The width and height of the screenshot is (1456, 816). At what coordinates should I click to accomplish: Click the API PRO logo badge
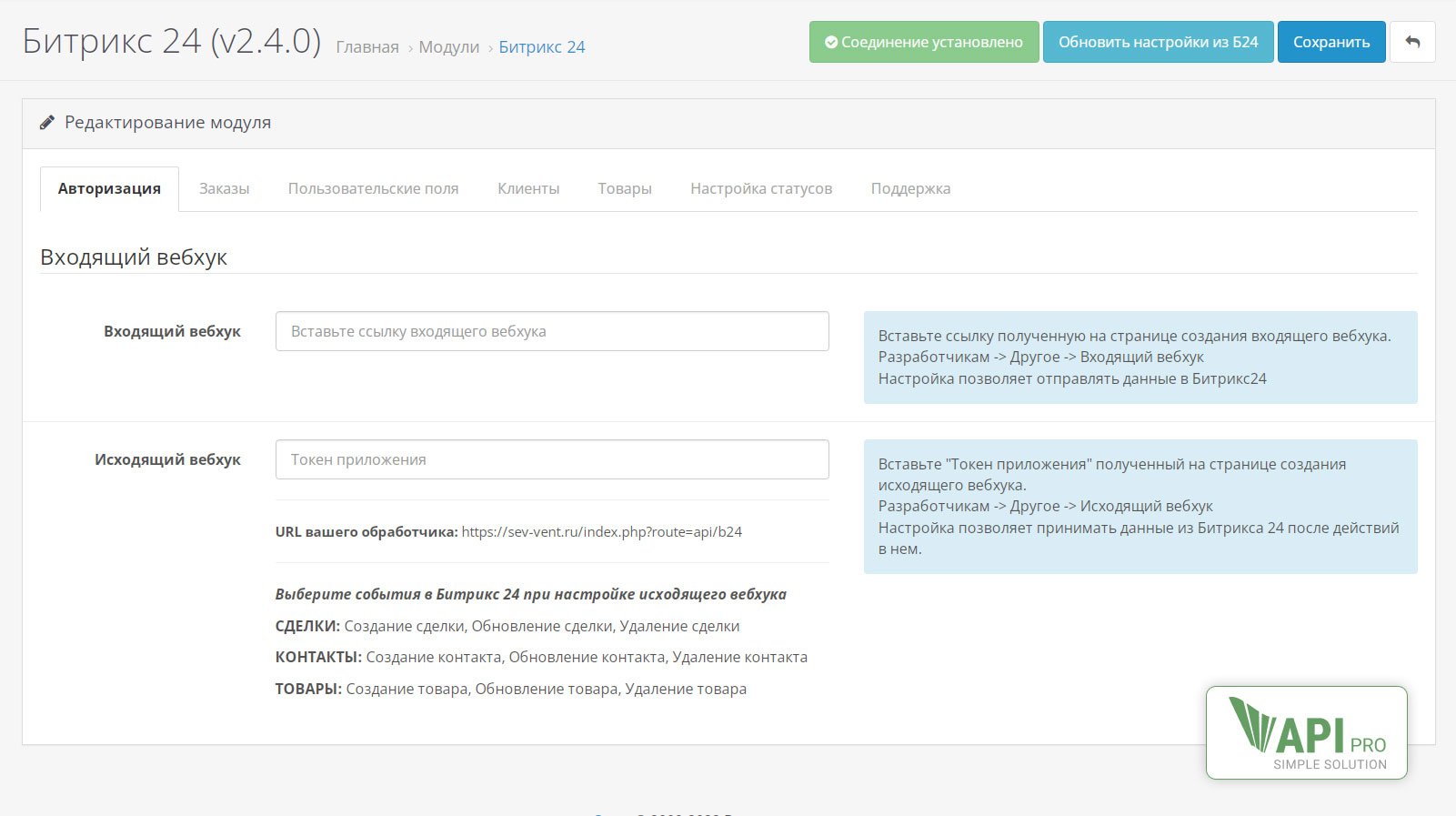1307,732
